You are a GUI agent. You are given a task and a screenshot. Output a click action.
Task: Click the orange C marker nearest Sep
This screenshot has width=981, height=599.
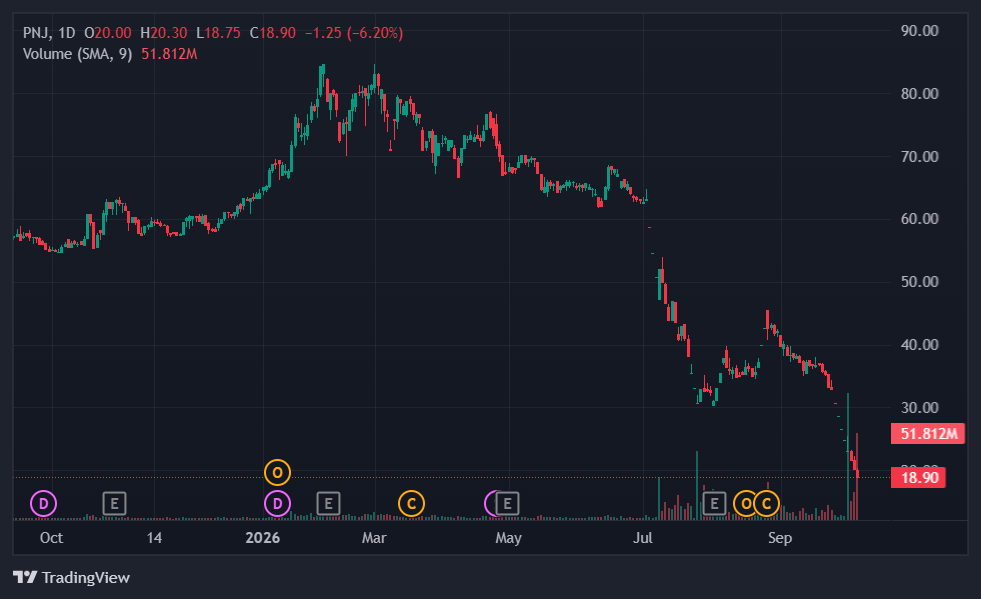(766, 503)
